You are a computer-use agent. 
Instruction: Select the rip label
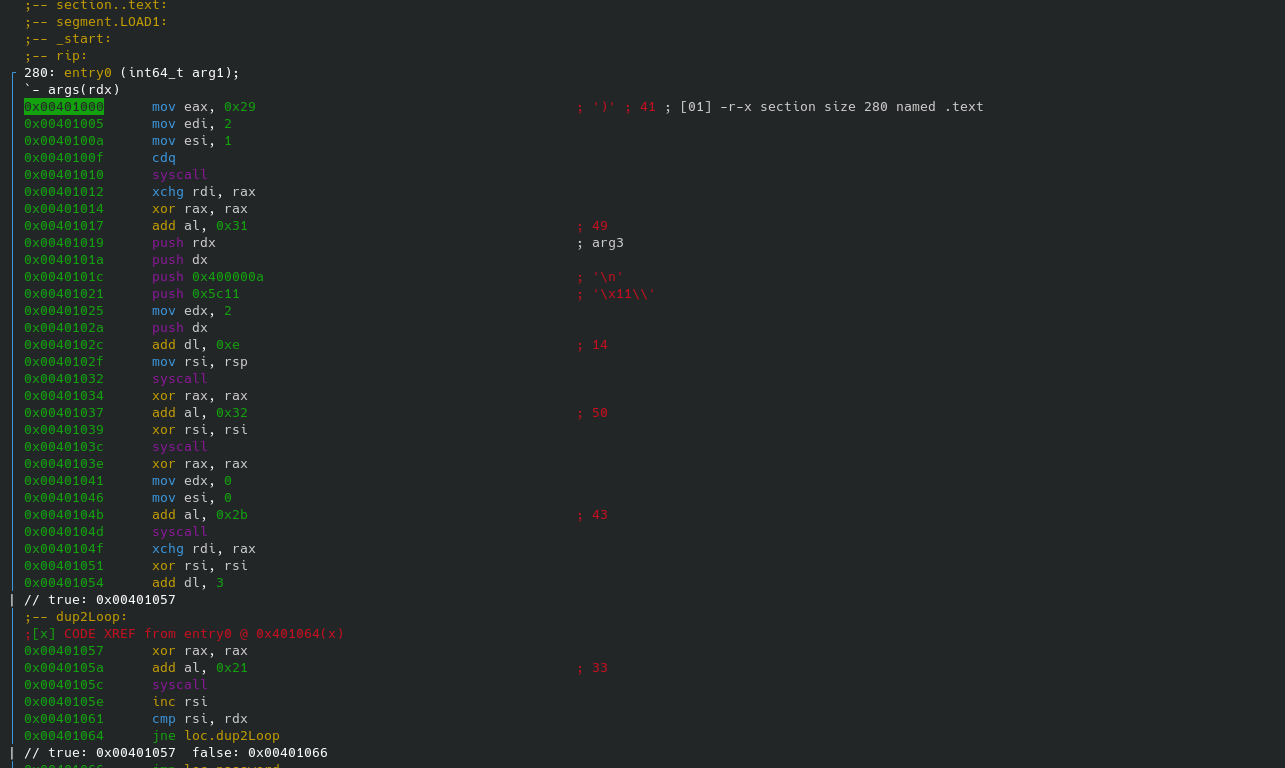pyautogui.click(x=72, y=55)
